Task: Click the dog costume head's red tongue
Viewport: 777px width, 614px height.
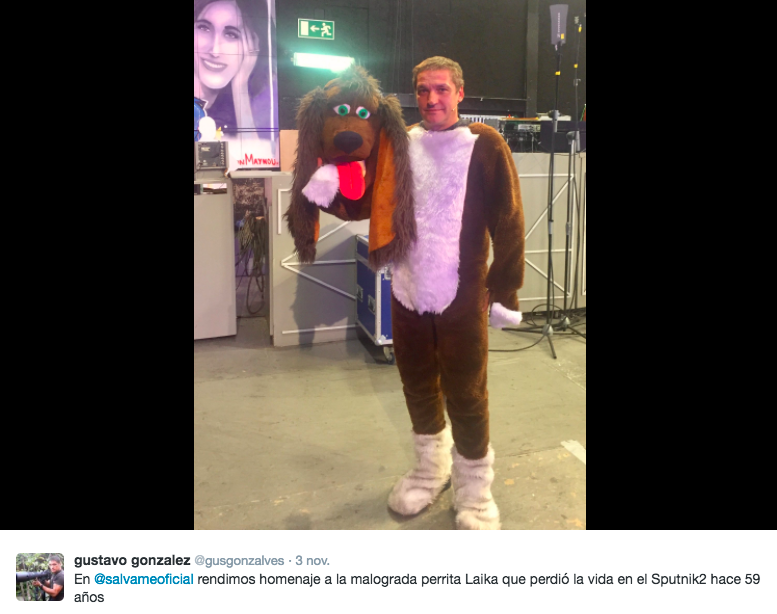Action: tap(351, 180)
